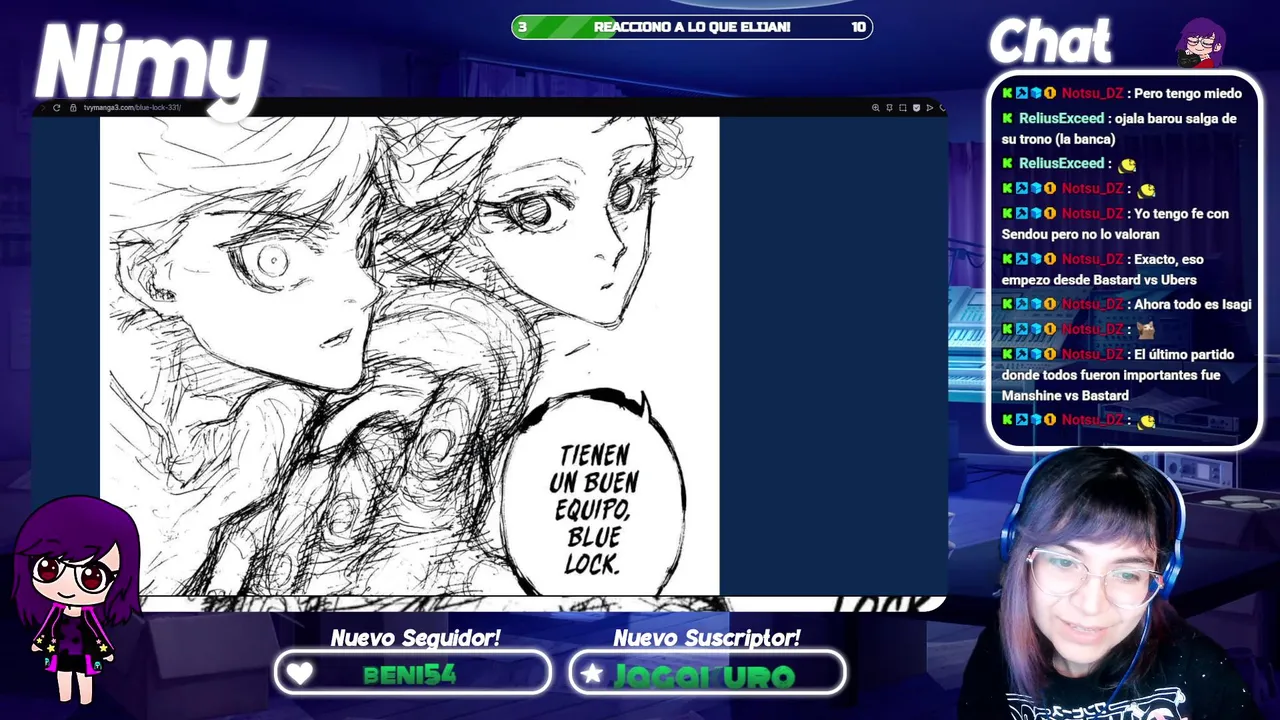
Task: Click the square icon left of the shield
Action: tap(902, 107)
